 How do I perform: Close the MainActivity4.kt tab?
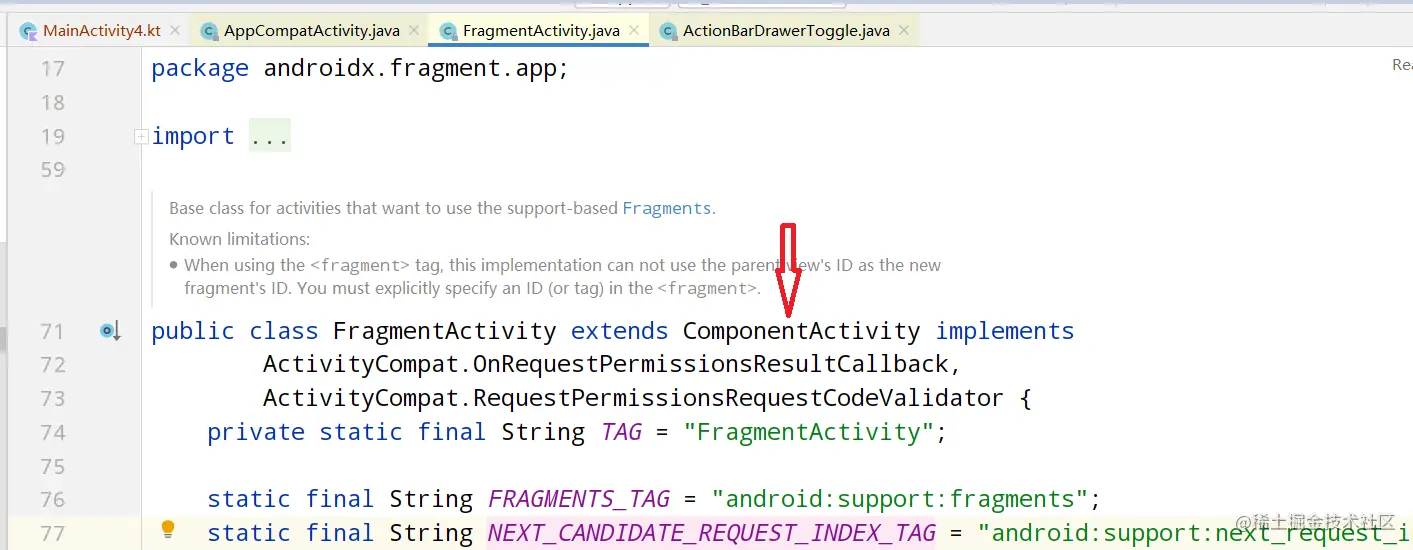[x=175, y=31]
